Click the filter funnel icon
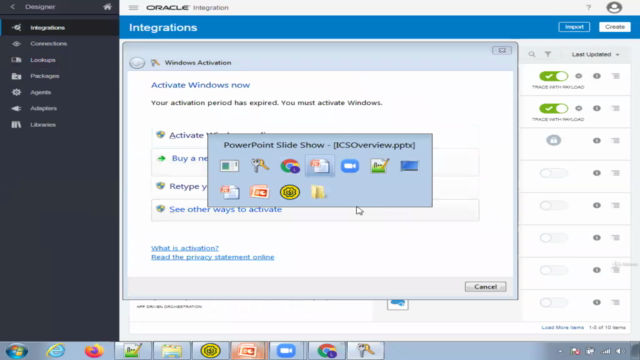The width and height of the screenshot is (640, 360). 548,54
